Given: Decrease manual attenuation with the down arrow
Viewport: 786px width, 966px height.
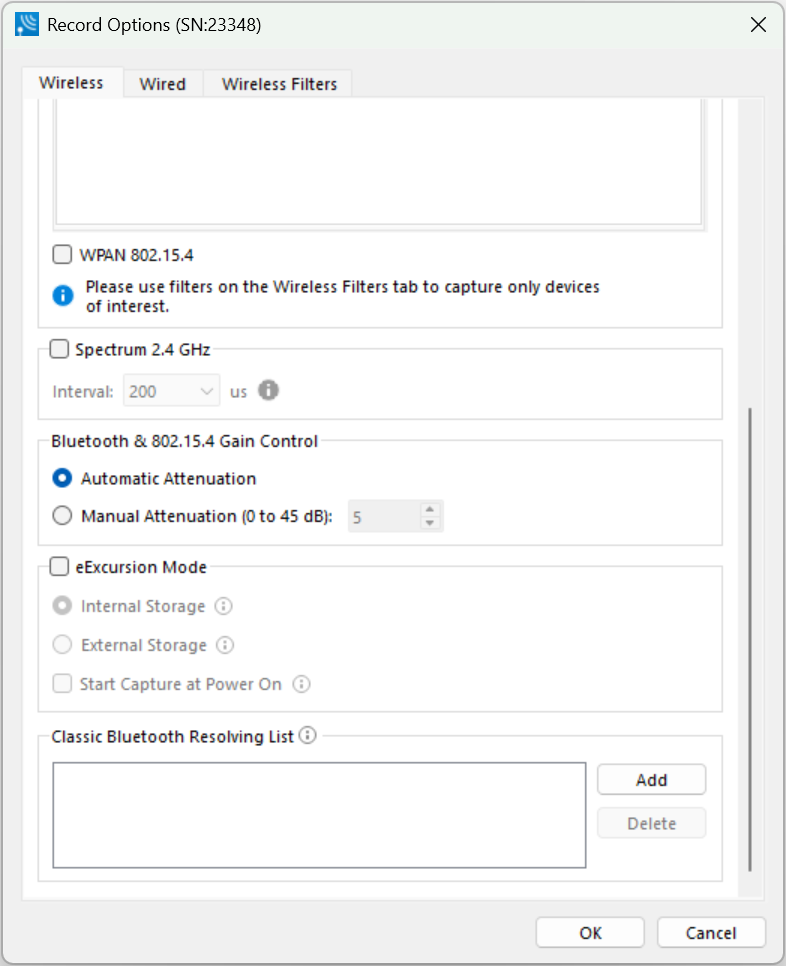Looking at the screenshot, I should (430, 523).
